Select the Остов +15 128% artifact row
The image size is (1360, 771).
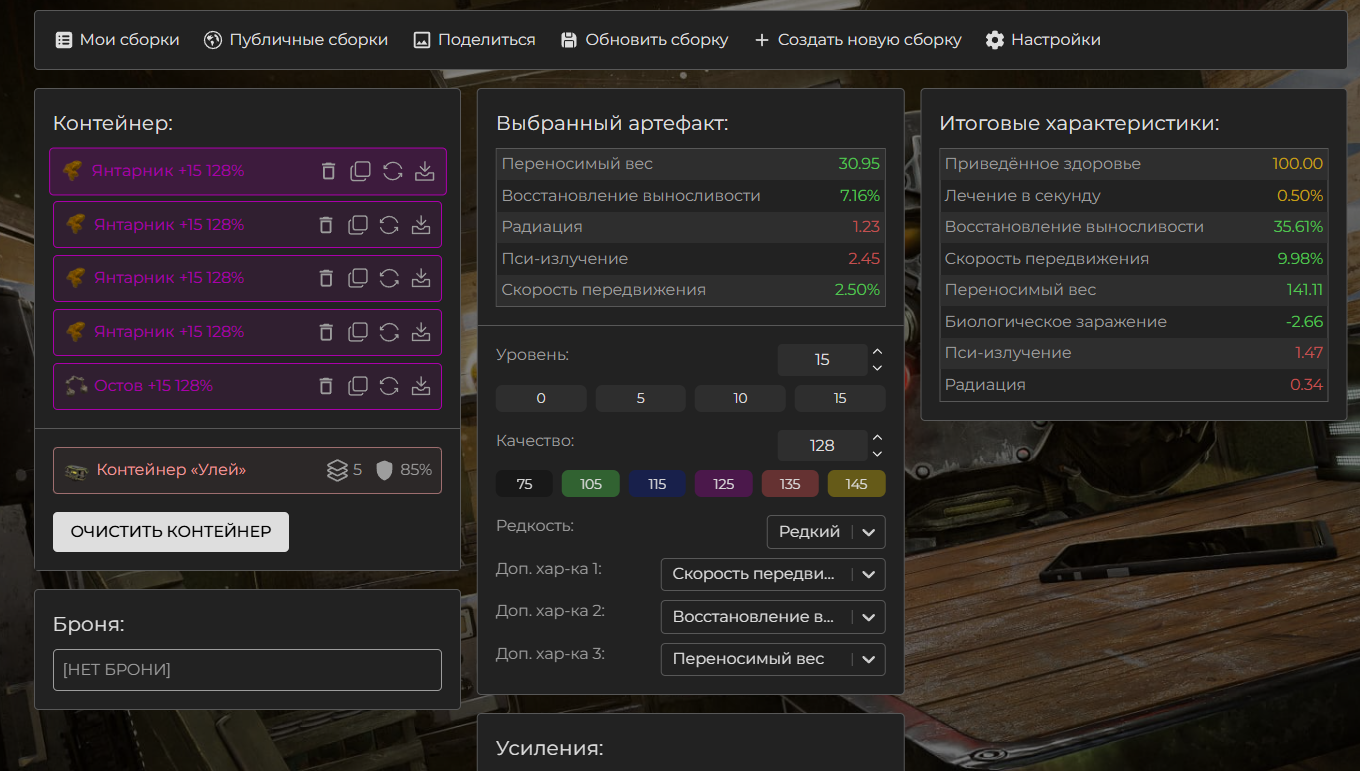click(x=247, y=386)
